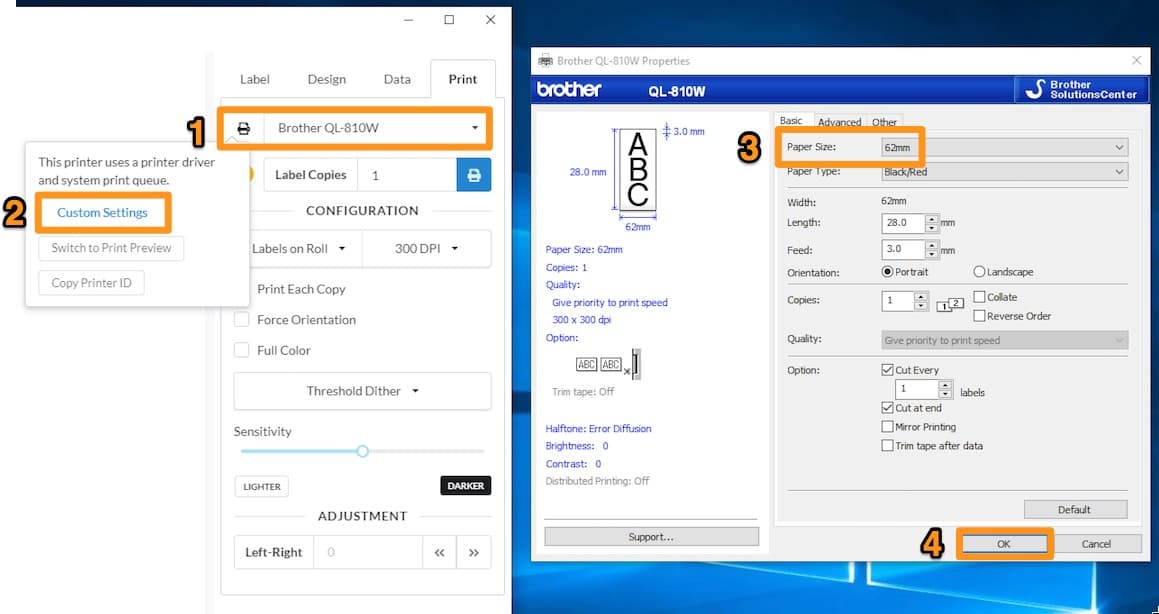1159x614 pixels.
Task: Toggle Force Orientation on
Action: [239, 319]
